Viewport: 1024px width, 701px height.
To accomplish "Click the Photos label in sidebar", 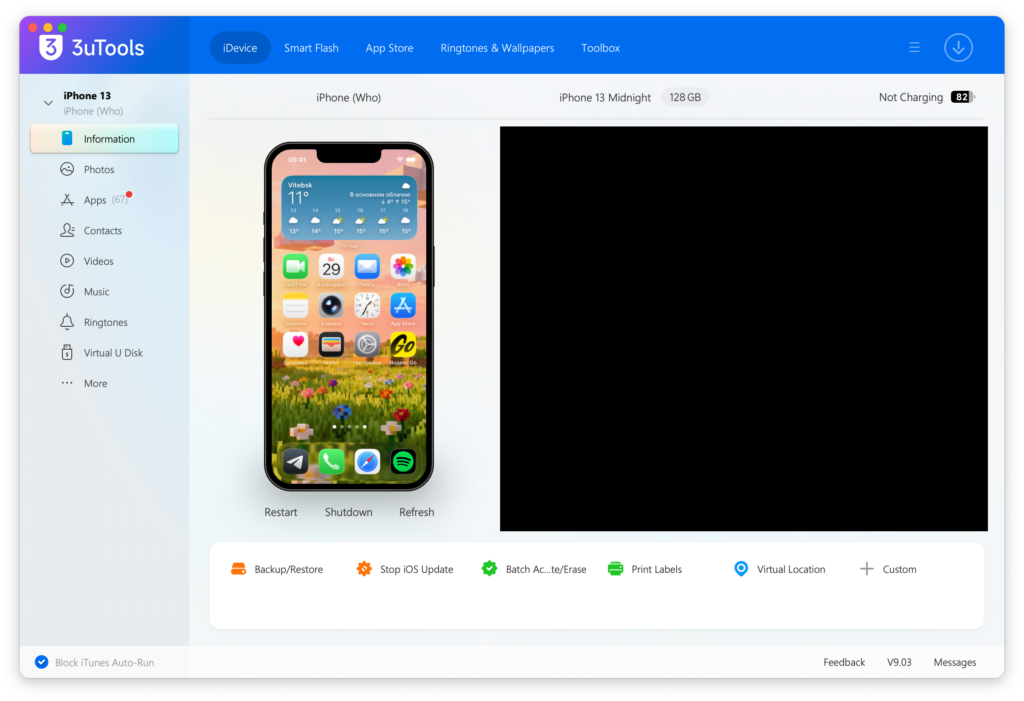I will tap(99, 169).
